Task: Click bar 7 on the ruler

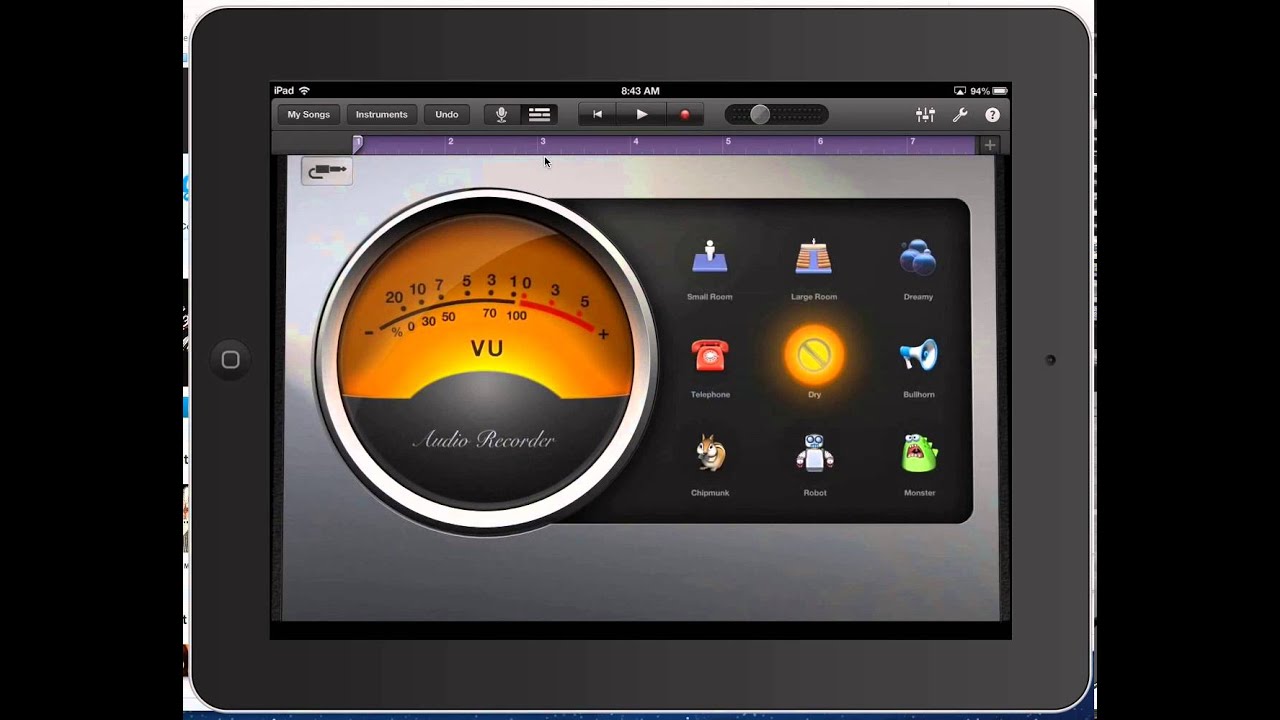Action: [912, 142]
